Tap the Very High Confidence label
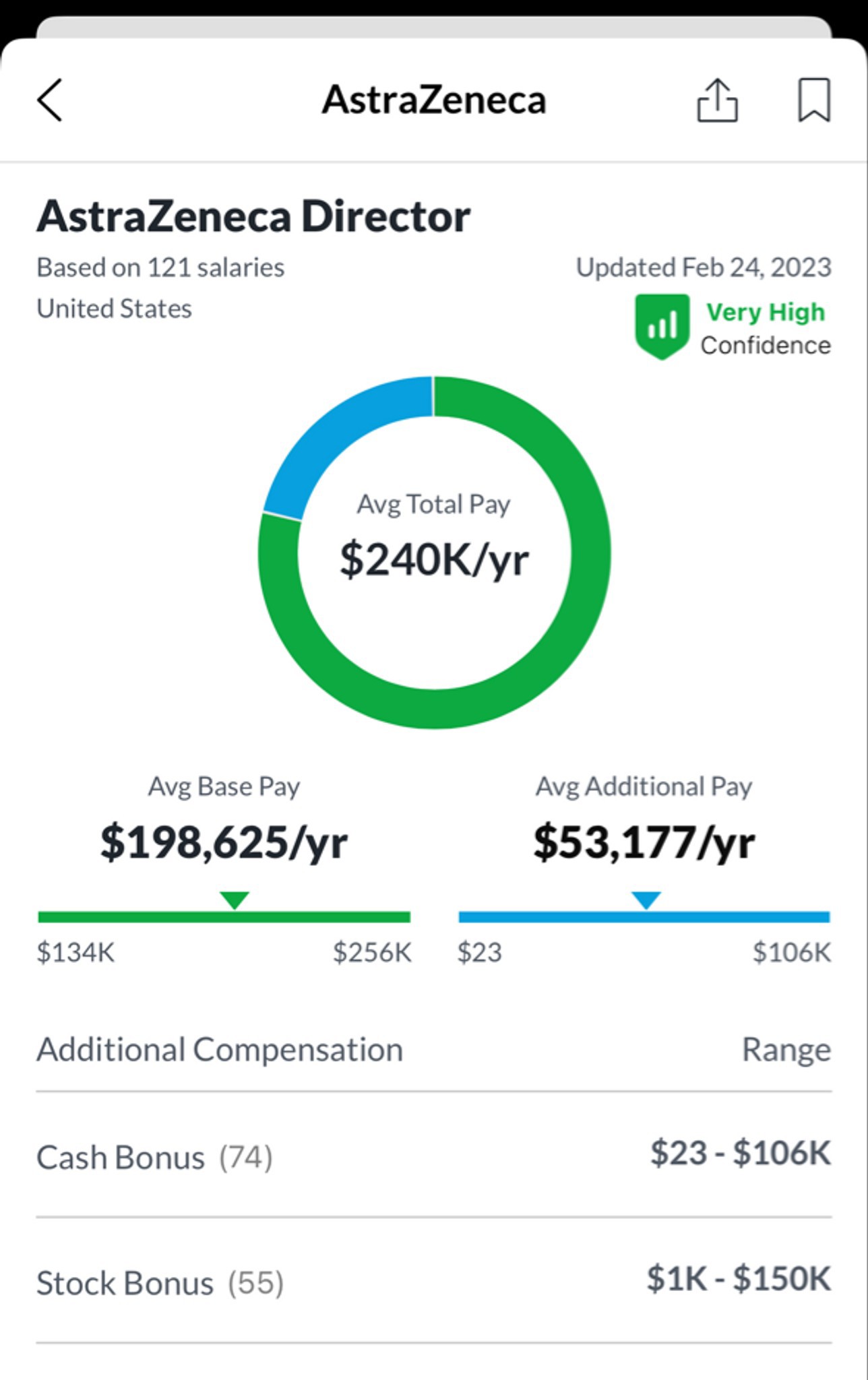The height and width of the screenshot is (1380, 868). (x=766, y=328)
